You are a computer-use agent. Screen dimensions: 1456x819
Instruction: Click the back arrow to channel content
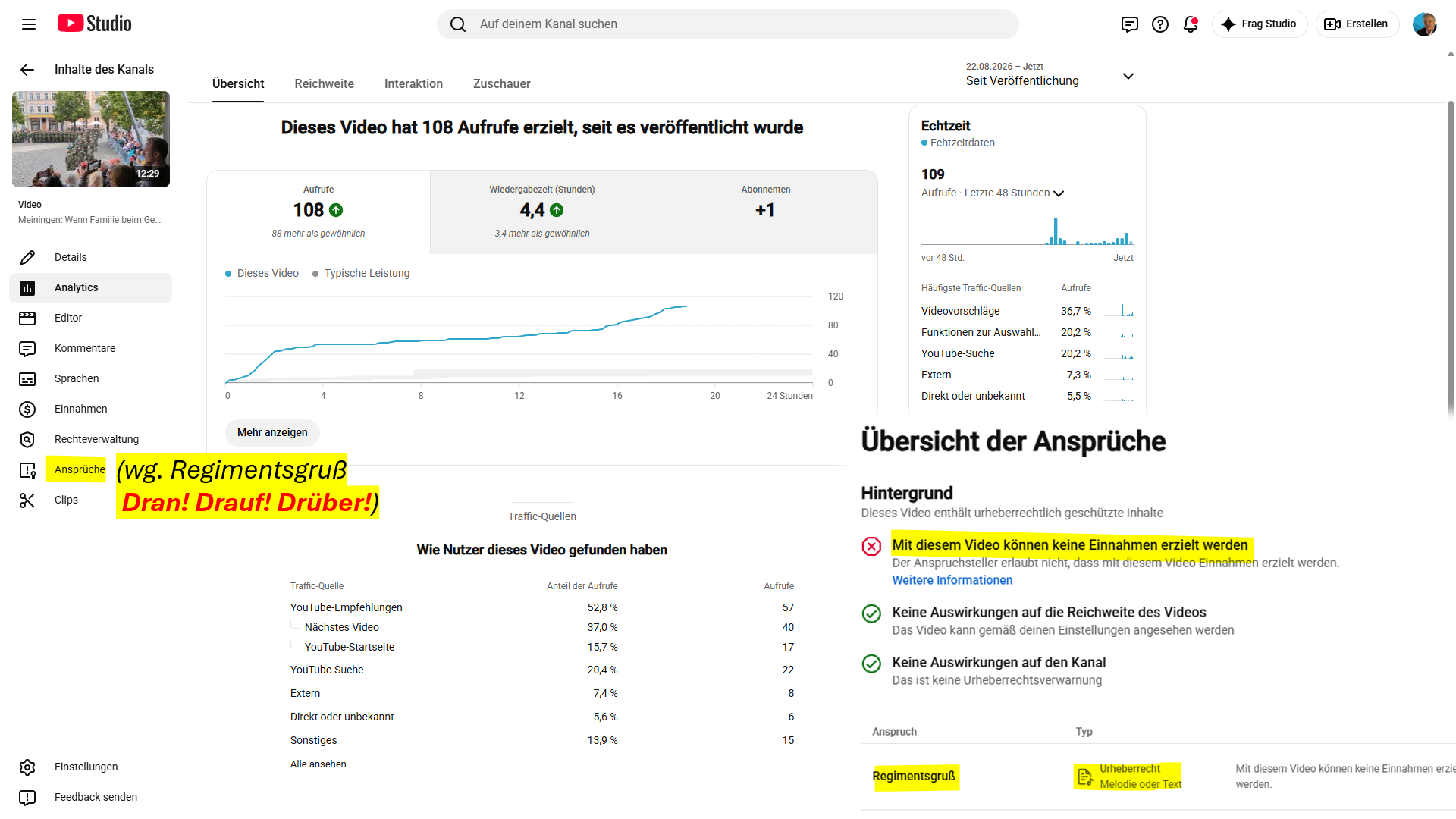pyautogui.click(x=27, y=70)
